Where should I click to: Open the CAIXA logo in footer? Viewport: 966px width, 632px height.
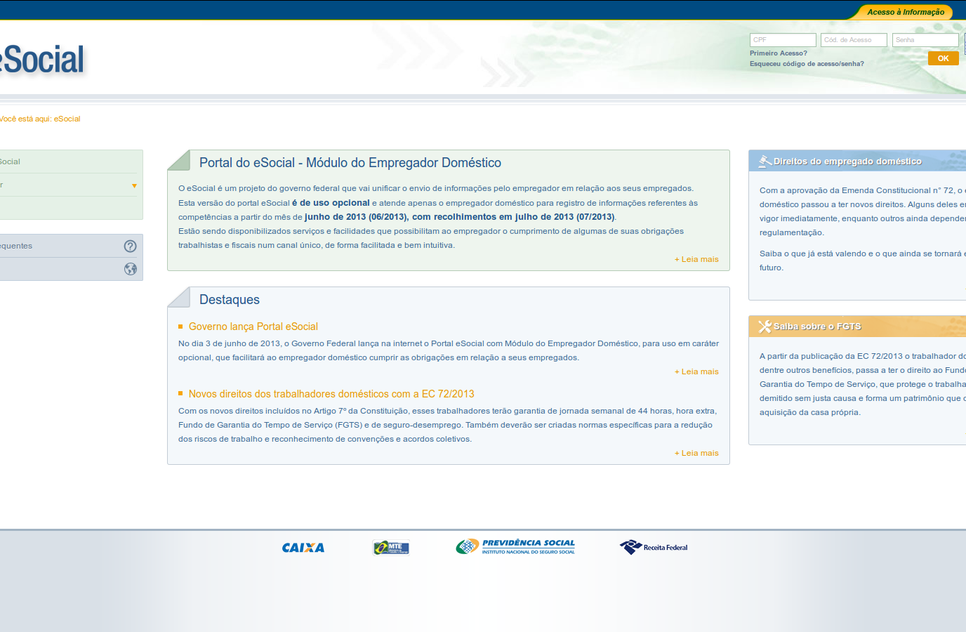tap(303, 548)
